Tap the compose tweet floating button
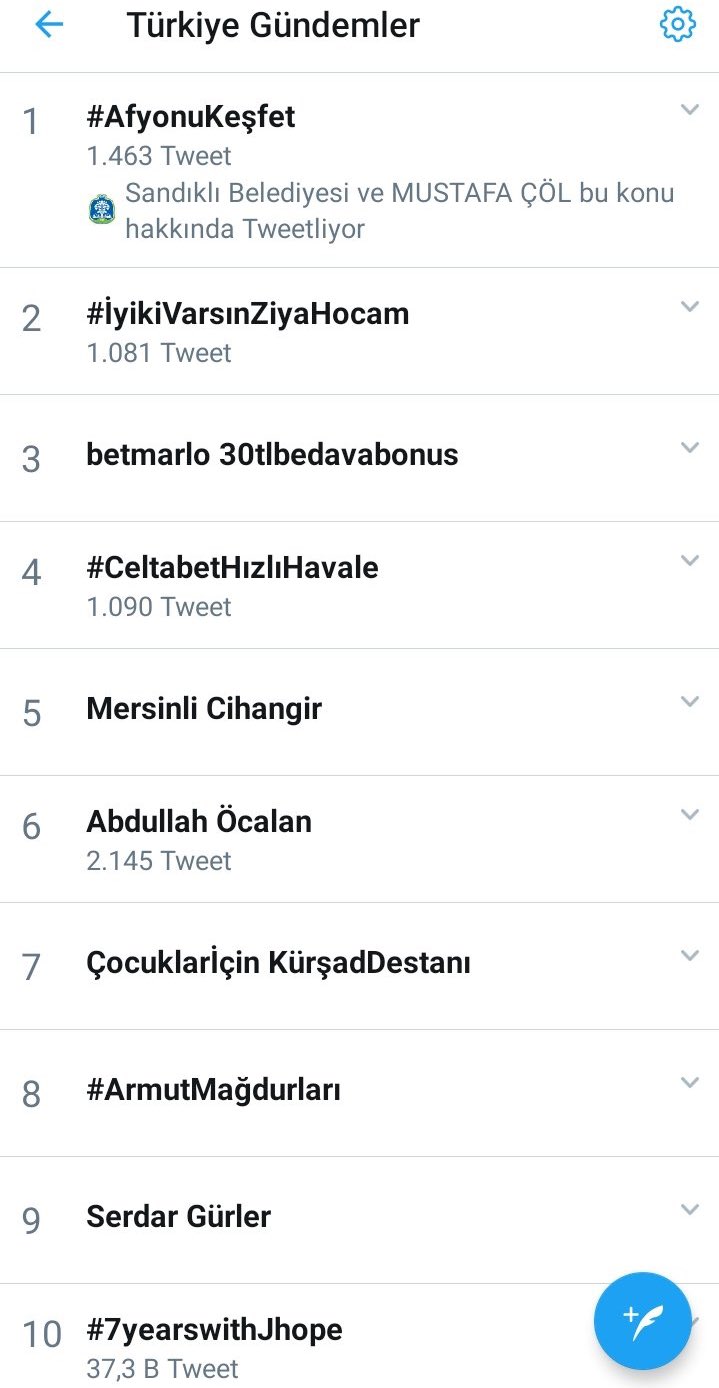This screenshot has width=719, height=1388. 642,1320
